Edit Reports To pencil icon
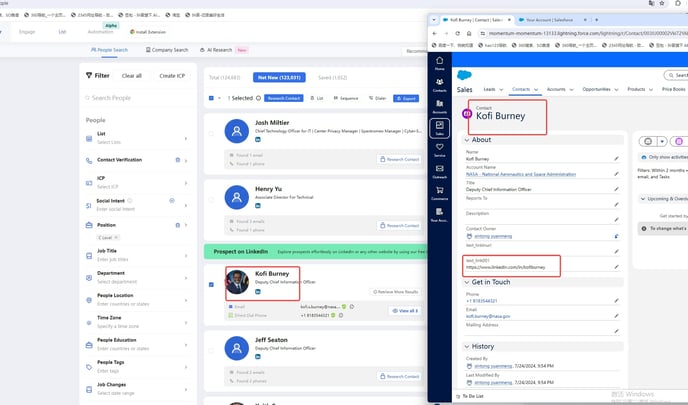The width and height of the screenshot is (688, 405). click(616, 204)
